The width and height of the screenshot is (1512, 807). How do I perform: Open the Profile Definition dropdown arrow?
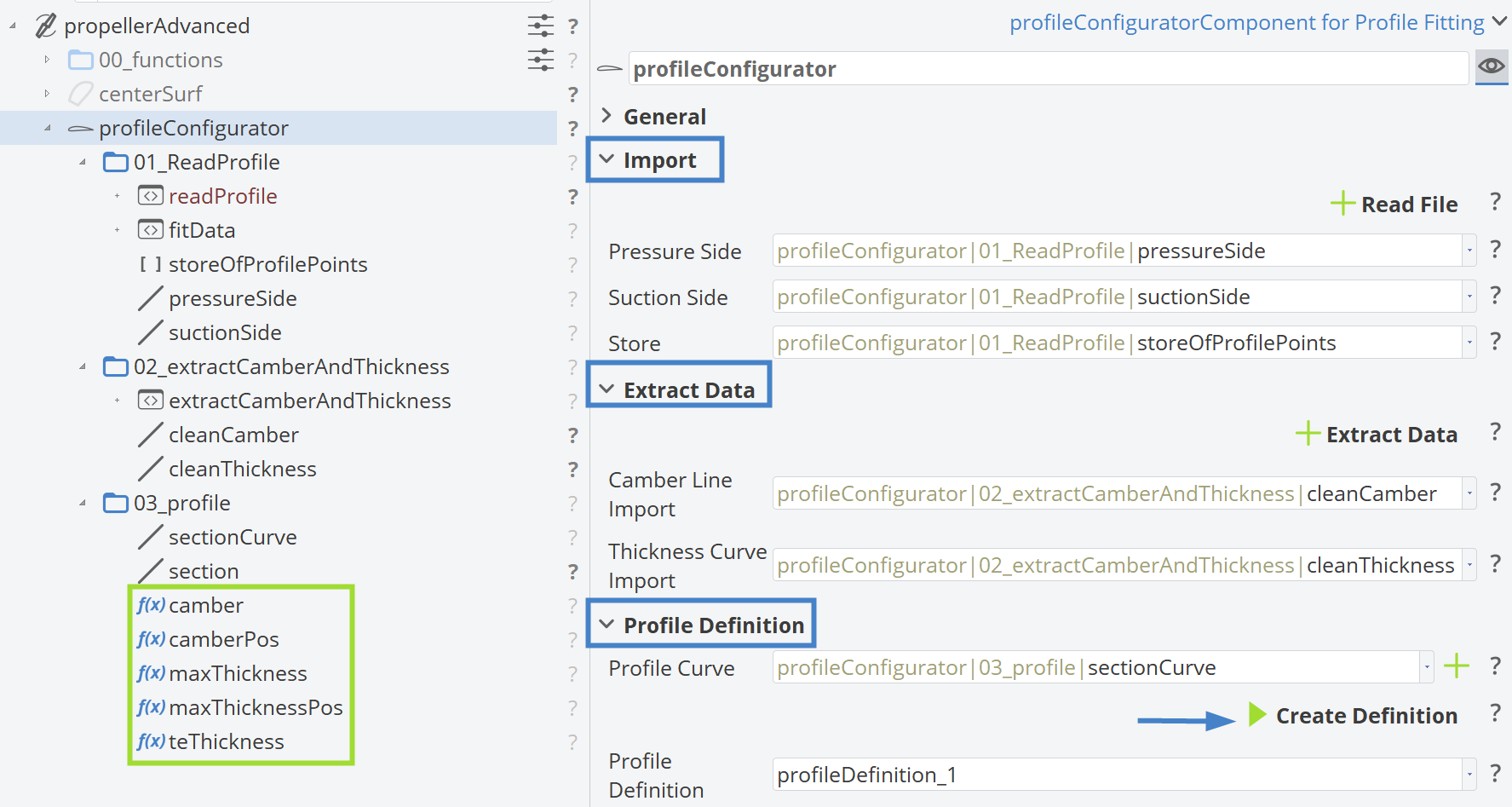pos(1469,775)
